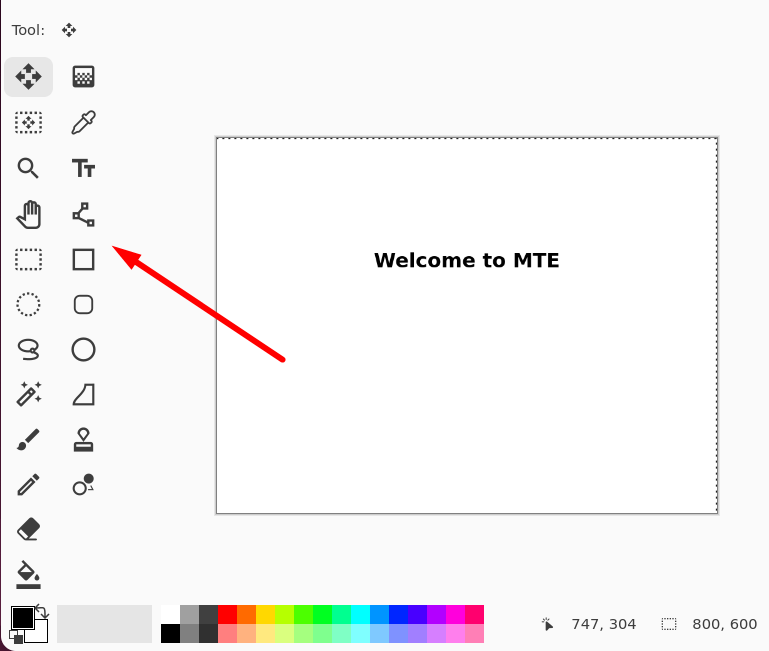This screenshot has height=651, width=769.
Task: Pick bright red from the palette
Action: 227,615
